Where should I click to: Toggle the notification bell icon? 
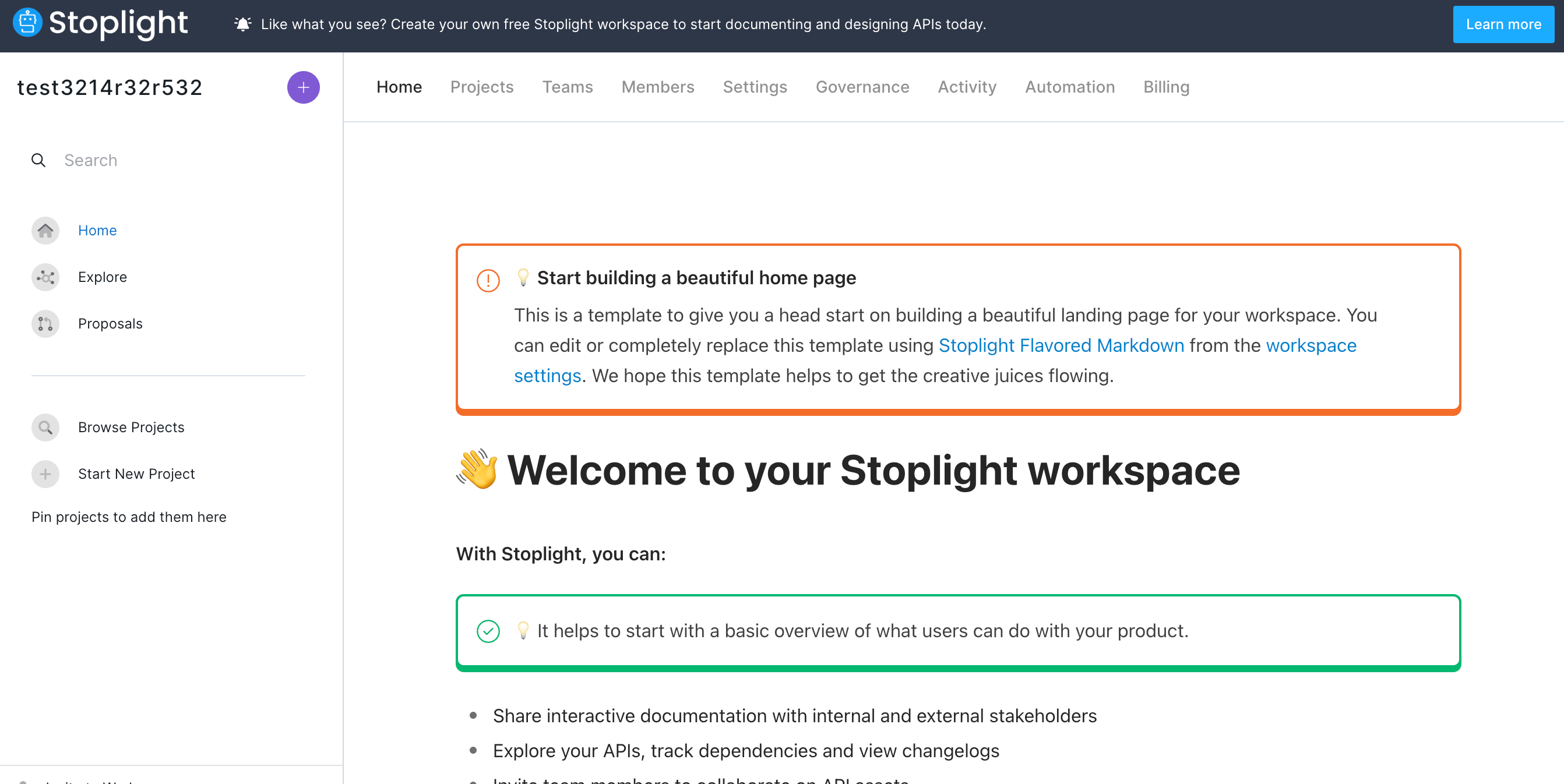(241, 24)
